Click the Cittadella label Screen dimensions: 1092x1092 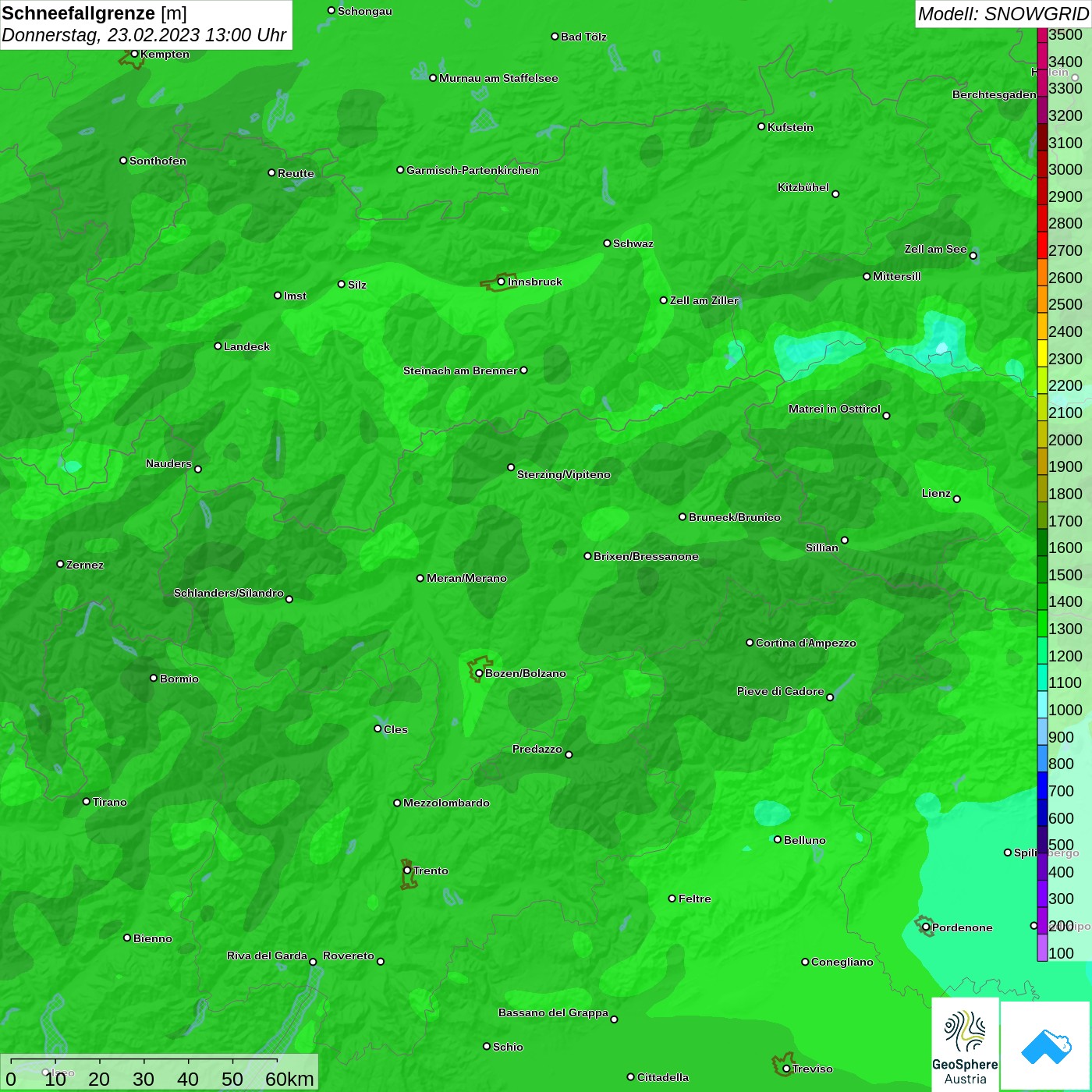pos(663,1077)
